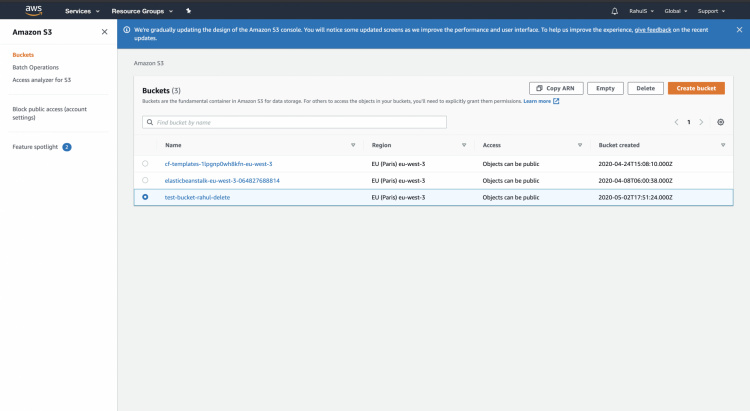Open Batch Operations in sidebar
Image resolution: width=750 pixels, height=411 pixels.
click(x=35, y=67)
